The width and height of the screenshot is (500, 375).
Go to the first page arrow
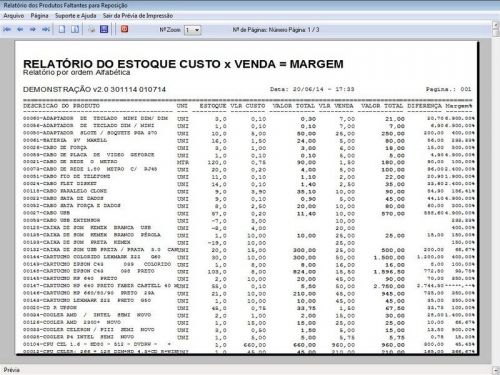[7, 29]
